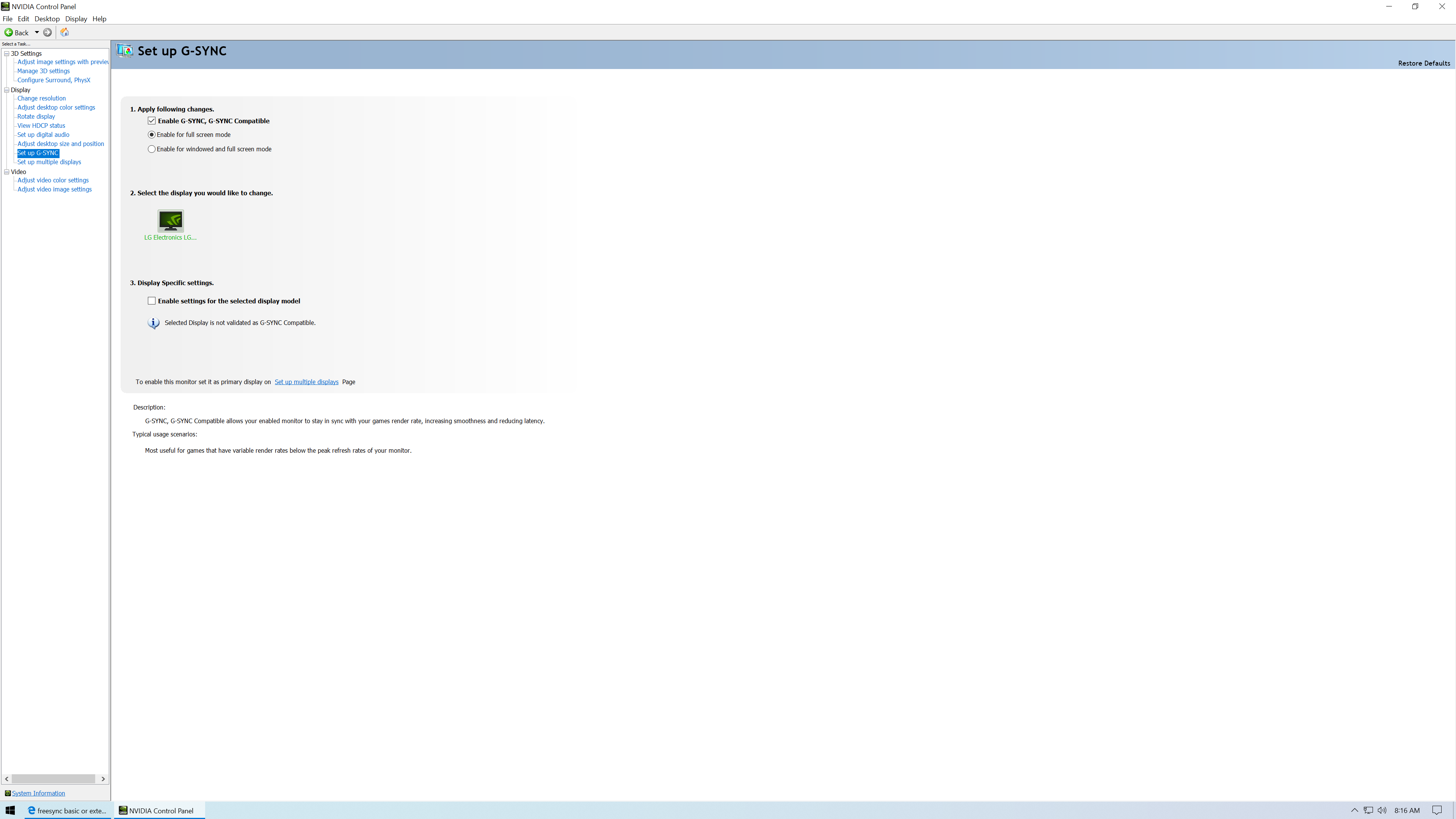Open the Home icon in toolbar
Screen dimensions: 1456x819
[x=64, y=32]
